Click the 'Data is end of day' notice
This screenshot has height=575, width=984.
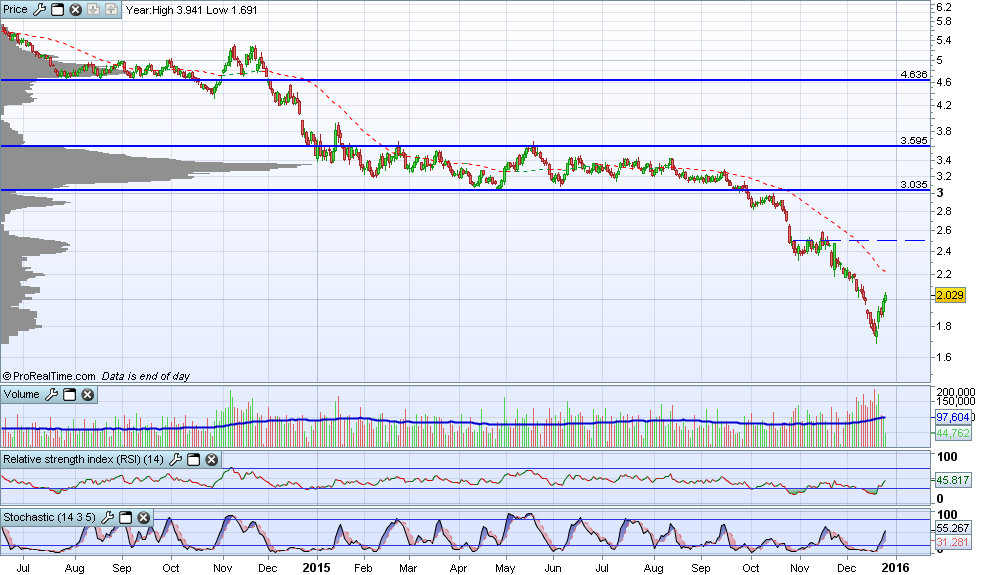[146, 376]
